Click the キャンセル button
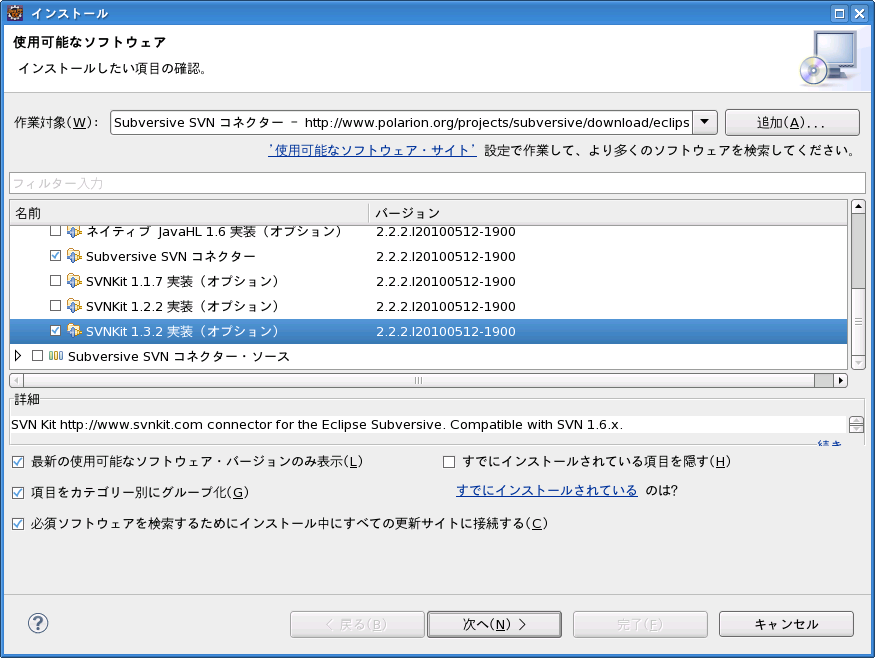The width and height of the screenshot is (875, 658). [786, 624]
